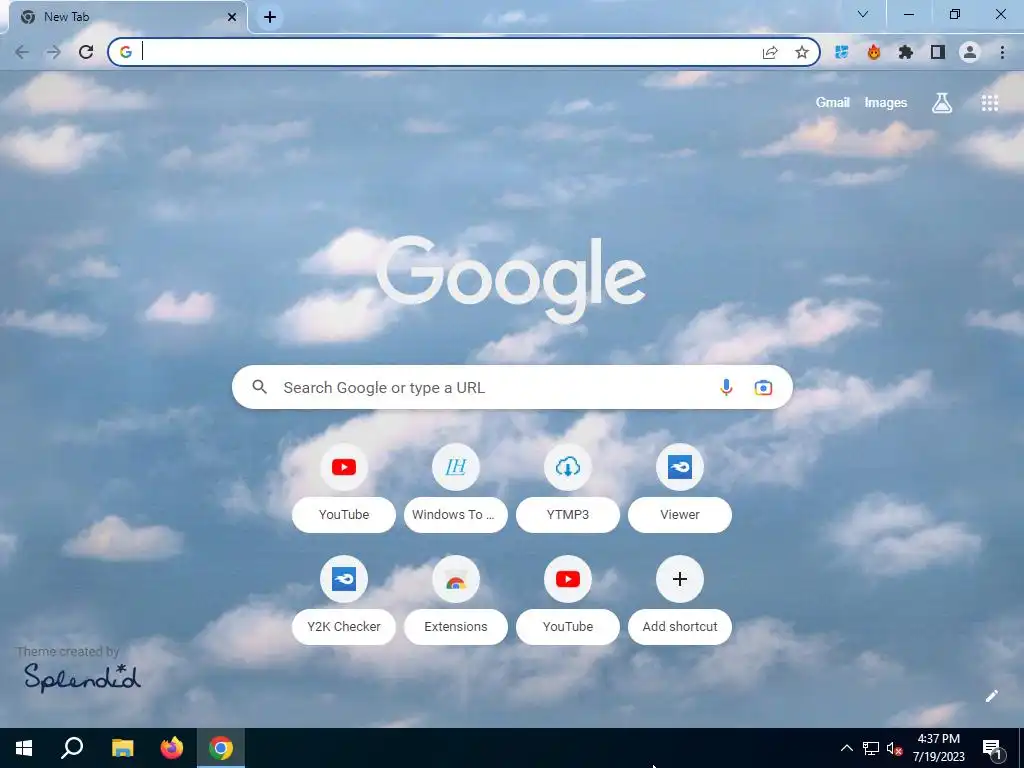Toggle the side panel icon
Screen dimensions: 1024x768
pyautogui.click(x=938, y=52)
